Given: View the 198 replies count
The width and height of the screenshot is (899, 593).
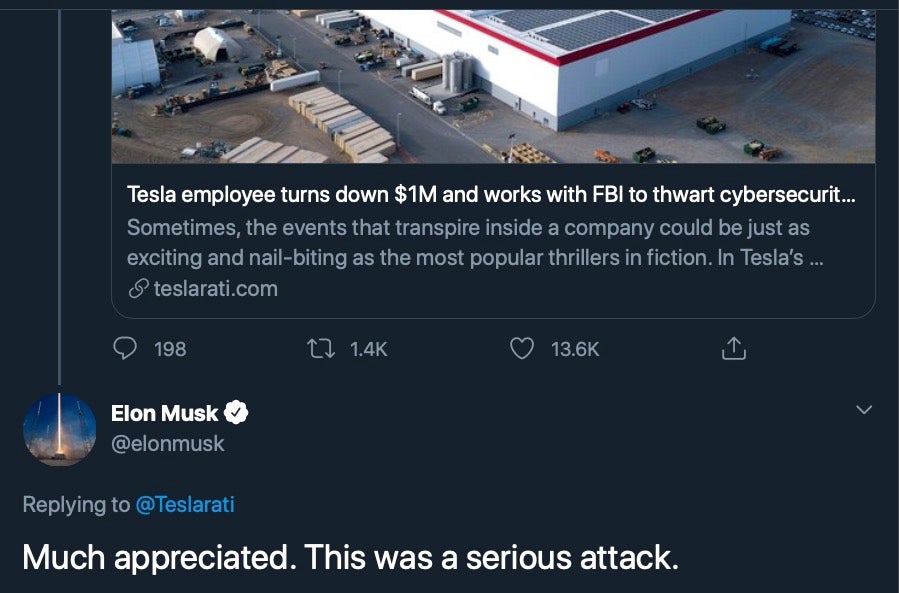Looking at the screenshot, I should (171, 349).
